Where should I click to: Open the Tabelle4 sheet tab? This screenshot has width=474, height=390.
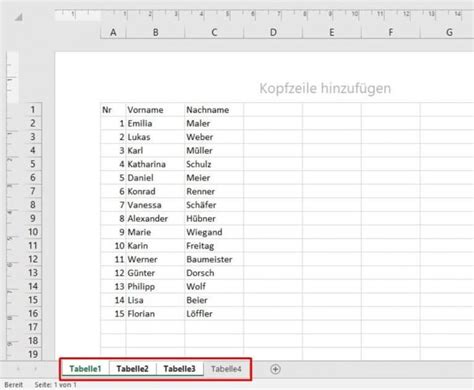(x=226, y=369)
